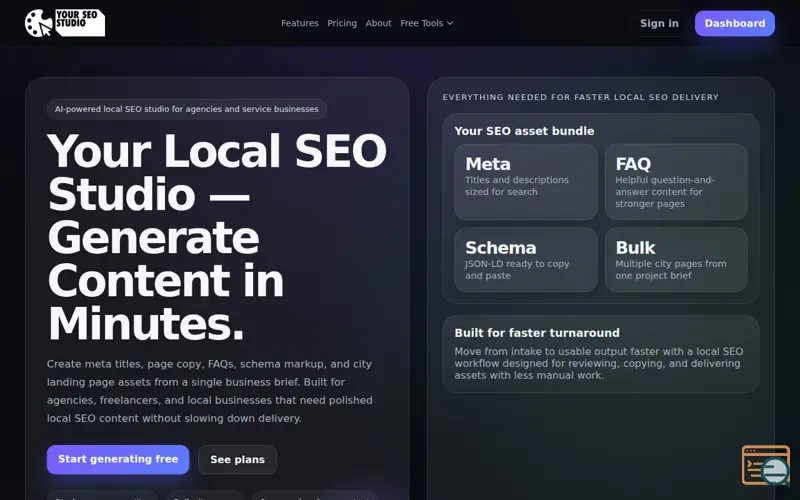This screenshot has width=800, height=500.
Task: Click the 'Your Local SEO Studio' main headline
Action: 217,237
